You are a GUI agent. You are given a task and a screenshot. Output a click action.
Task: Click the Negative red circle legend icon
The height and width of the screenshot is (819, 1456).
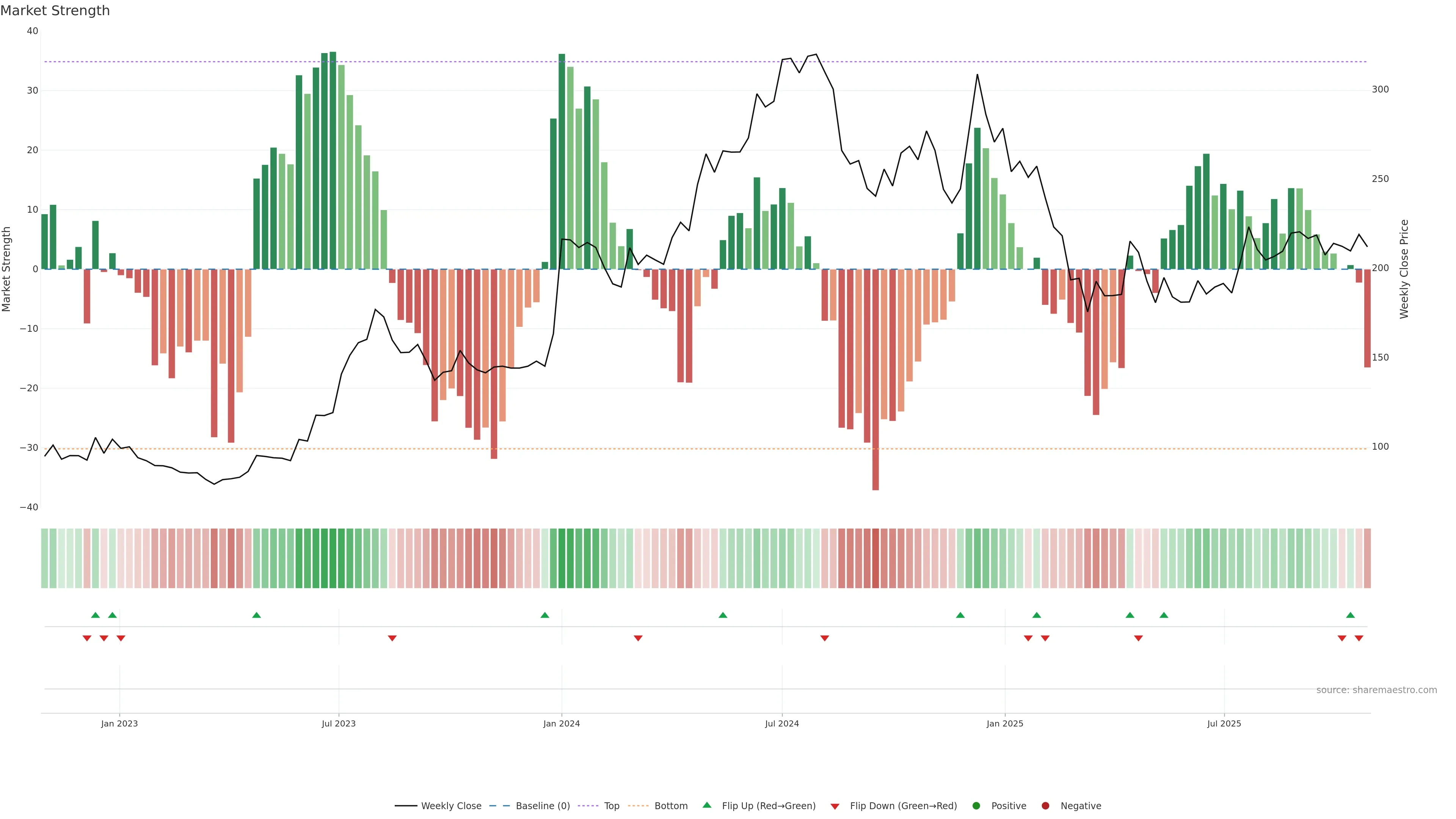pyautogui.click(x=1045, y=806)
